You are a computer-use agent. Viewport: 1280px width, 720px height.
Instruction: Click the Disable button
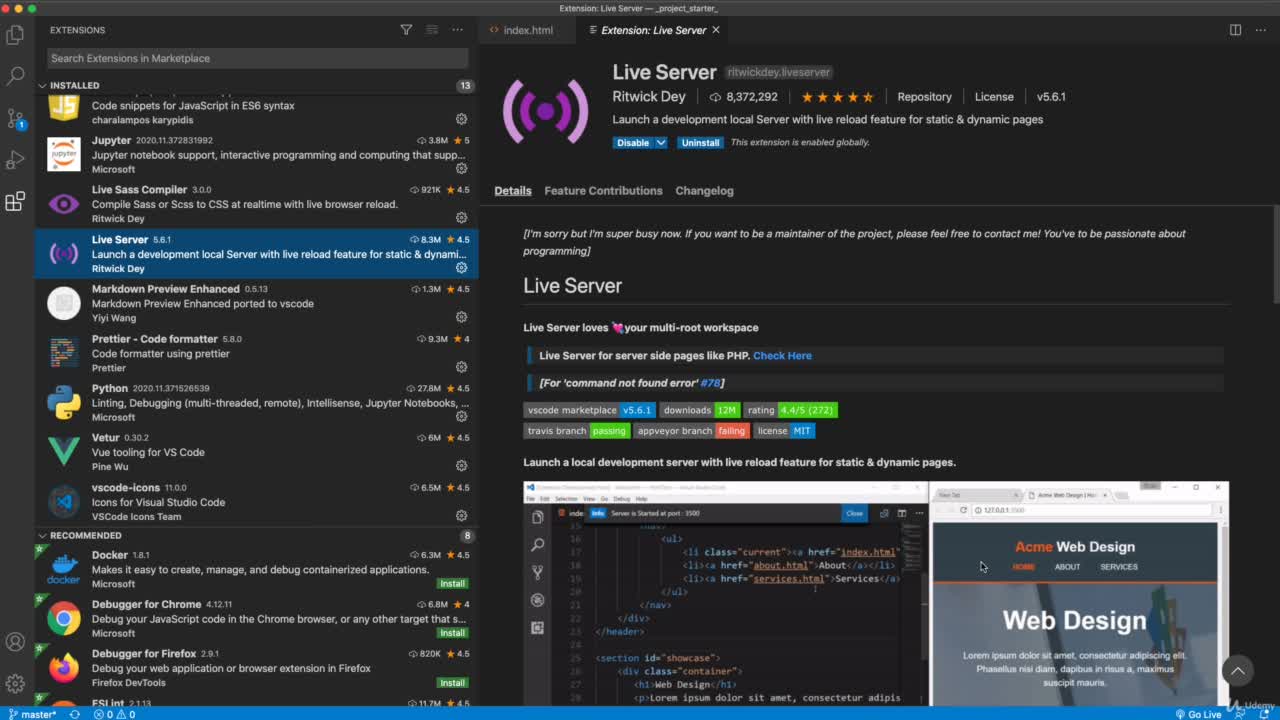pyautogui.click(x=633, y=143)
